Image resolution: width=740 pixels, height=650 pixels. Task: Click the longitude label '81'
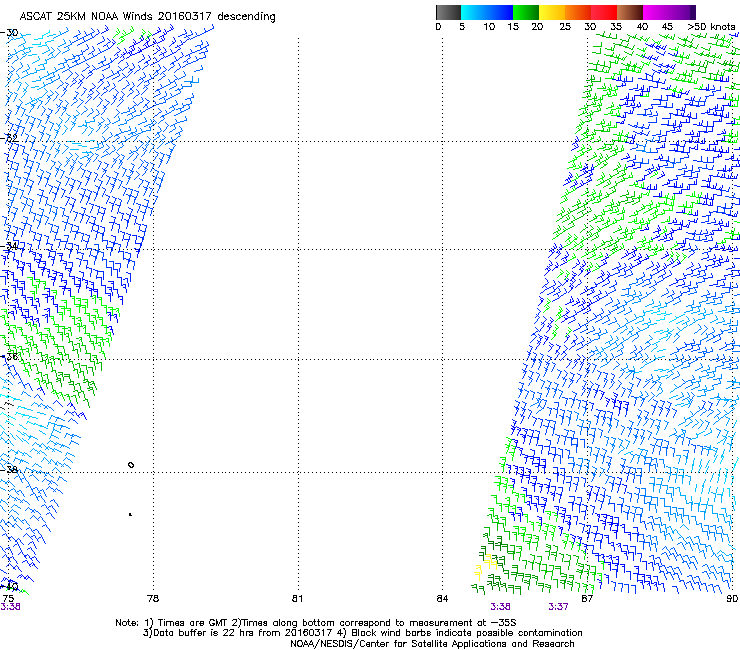pyautogui.click(x=297, y=599)
